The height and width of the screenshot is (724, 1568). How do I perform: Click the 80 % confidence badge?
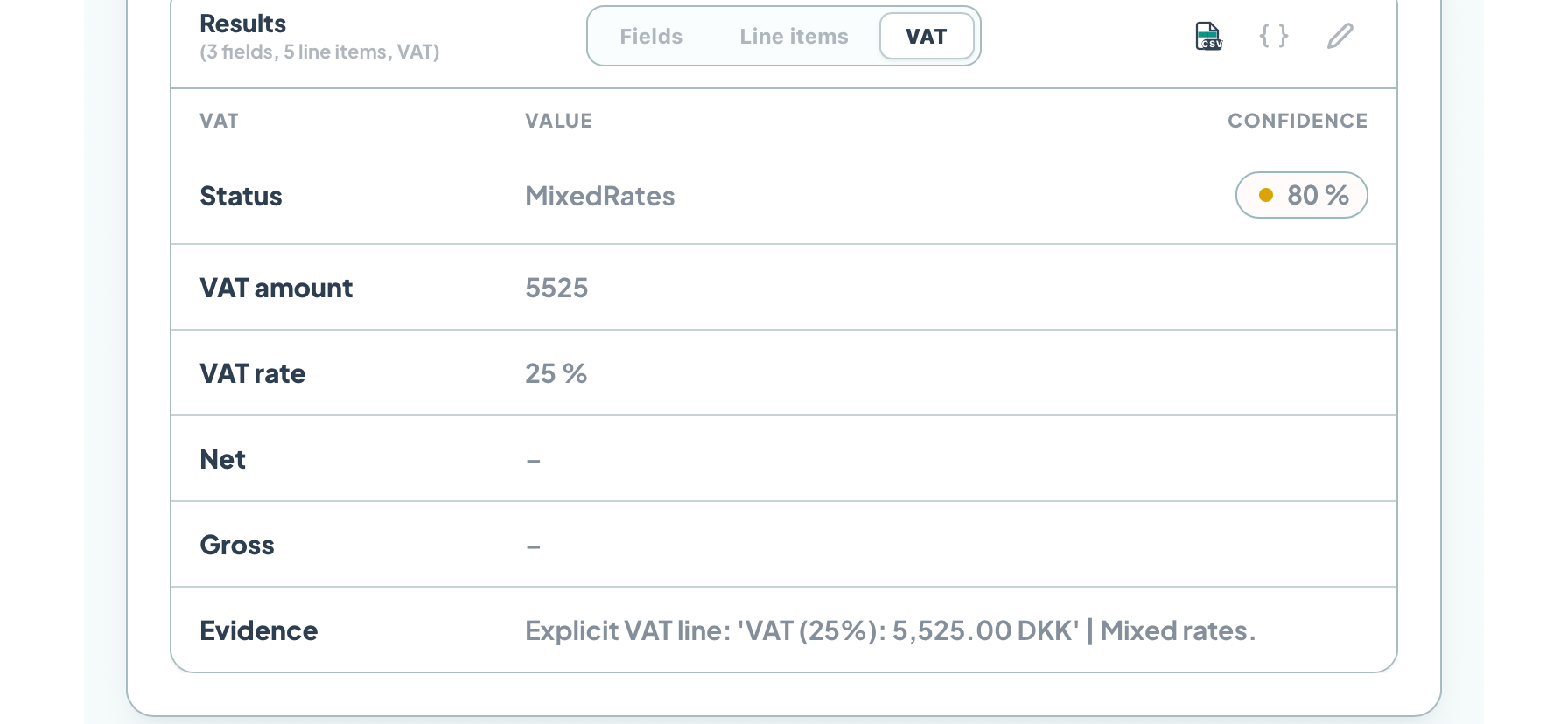tap(1301, 195)
